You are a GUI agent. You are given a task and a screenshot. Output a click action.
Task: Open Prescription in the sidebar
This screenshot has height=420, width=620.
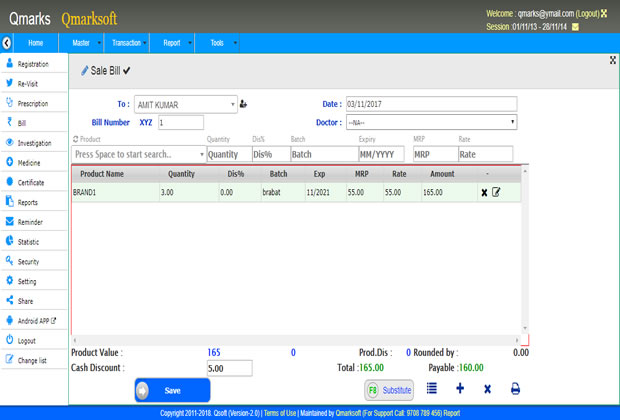coord(34,103)
